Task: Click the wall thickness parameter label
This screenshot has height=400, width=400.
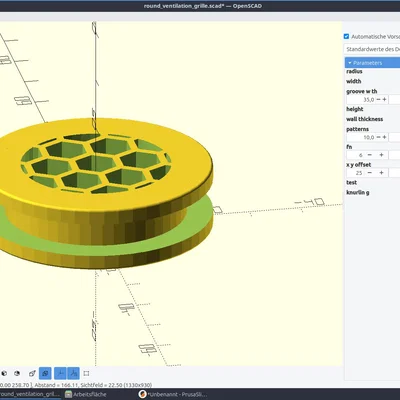Action: pos(364,119)
